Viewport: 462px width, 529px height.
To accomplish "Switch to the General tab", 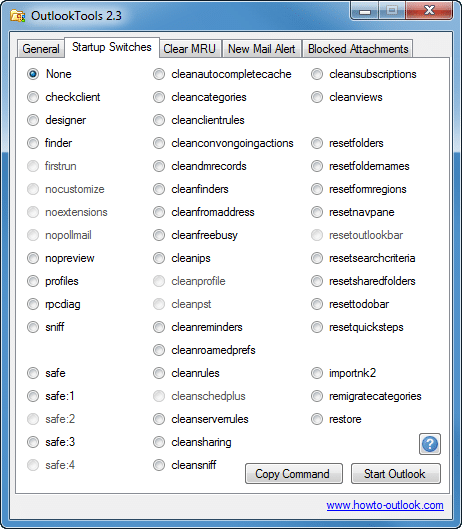I will [41, 49].
